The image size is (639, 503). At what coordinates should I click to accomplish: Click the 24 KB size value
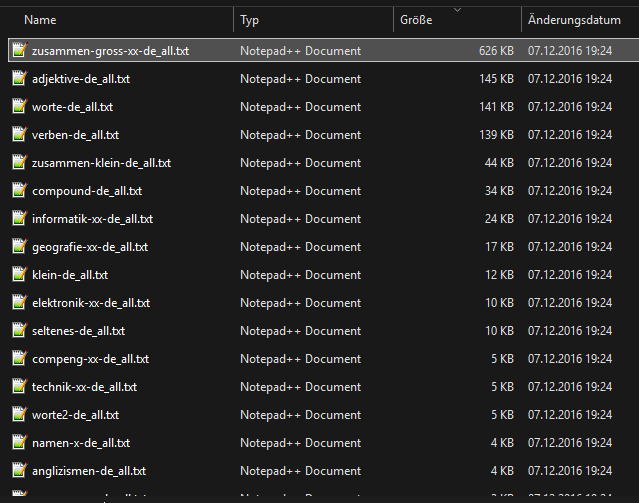(499, 219)
